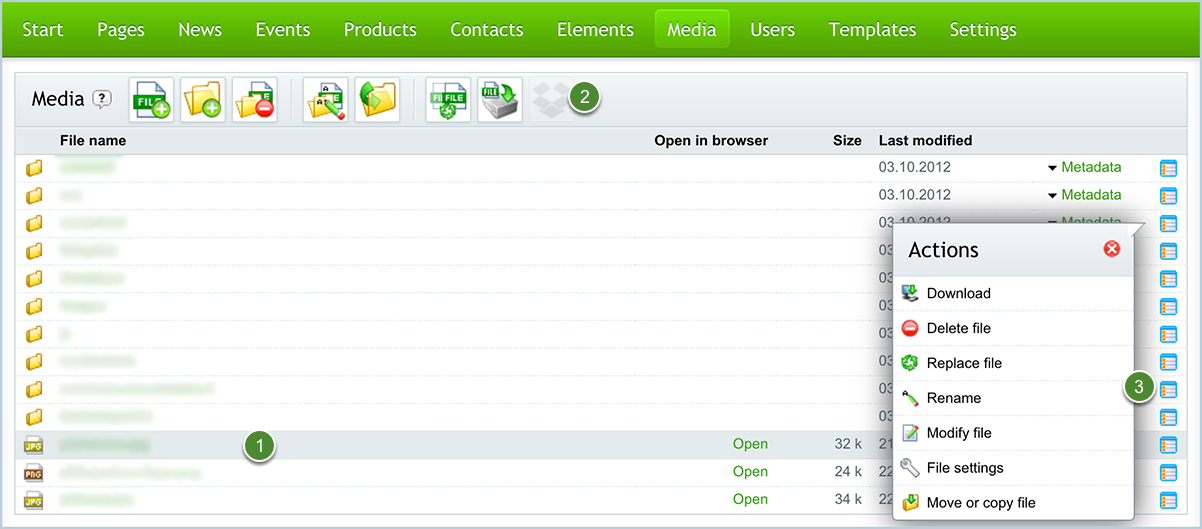Image resolution: width=1202 pixels, height=529 pixels.
Task: Choose Delete file in the Actions menu
Action: pyautogui.click(x=958, y=328)
